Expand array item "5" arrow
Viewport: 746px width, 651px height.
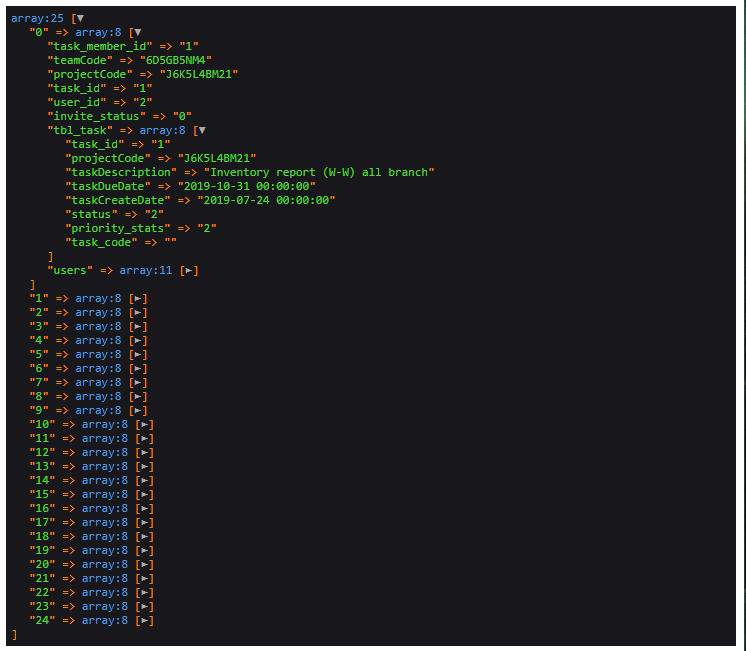click(x=140, y=354)
